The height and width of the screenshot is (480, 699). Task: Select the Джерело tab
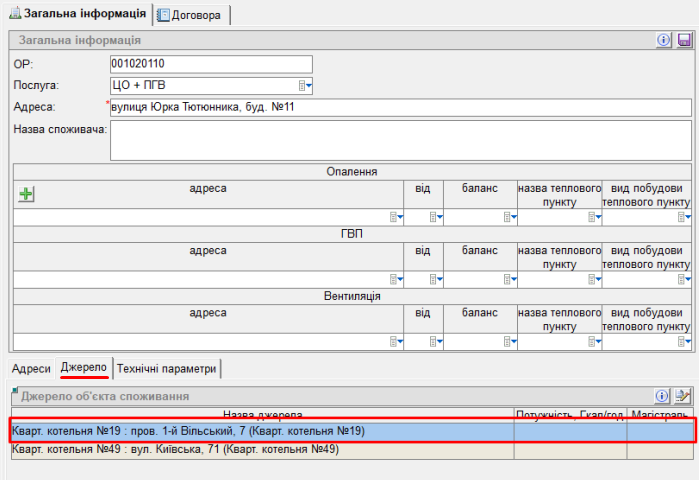pos(84,369)
